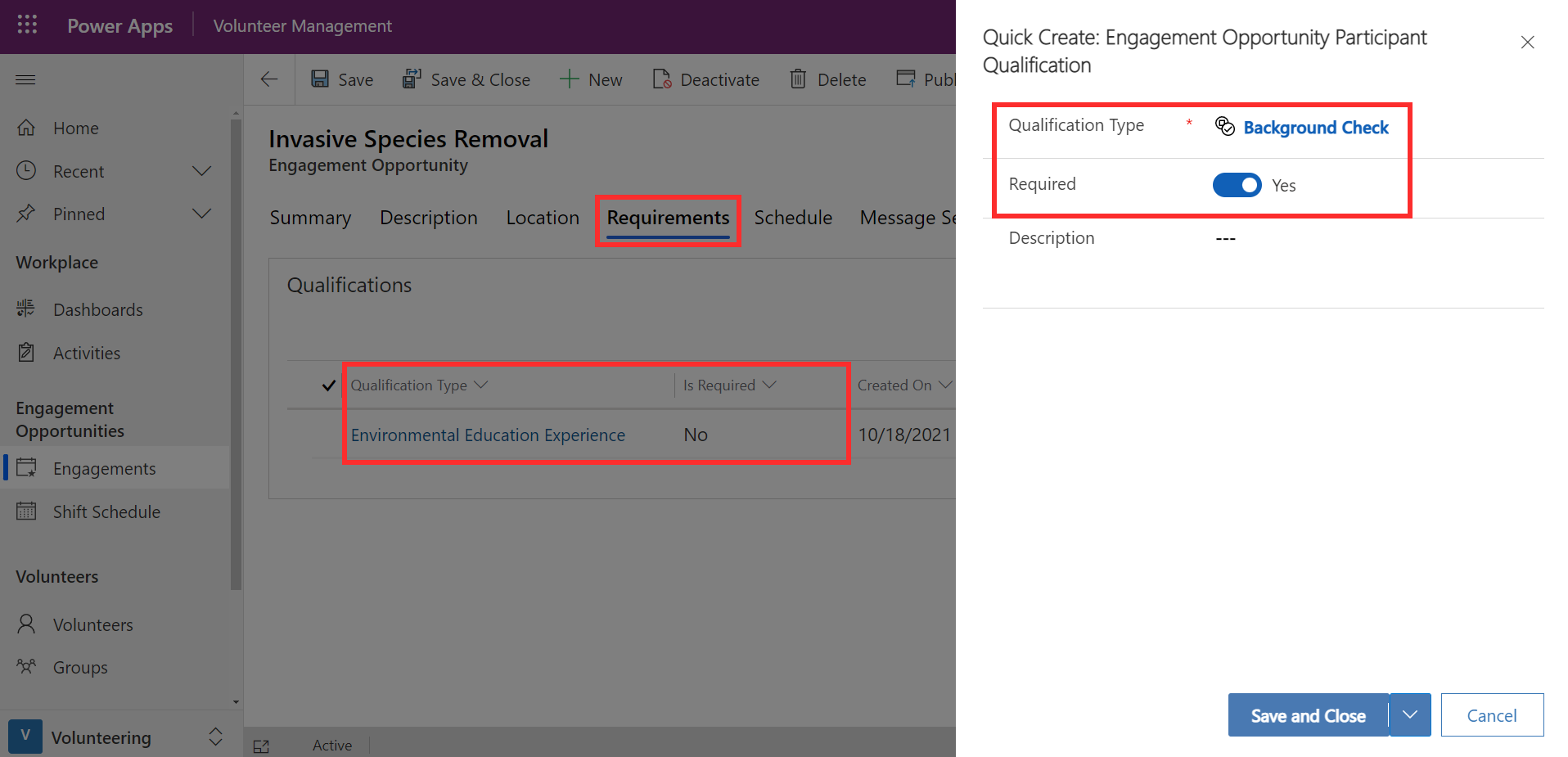This screenshot has width=1568, height=757.
Task: Click the Groups people icon
Action: (26, 666)
